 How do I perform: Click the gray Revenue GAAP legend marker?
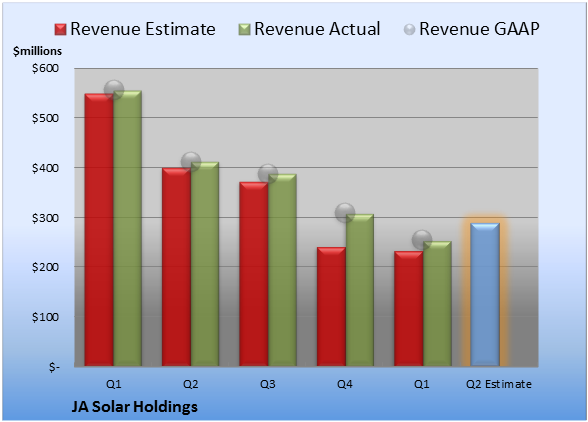(x=409, y=29)
